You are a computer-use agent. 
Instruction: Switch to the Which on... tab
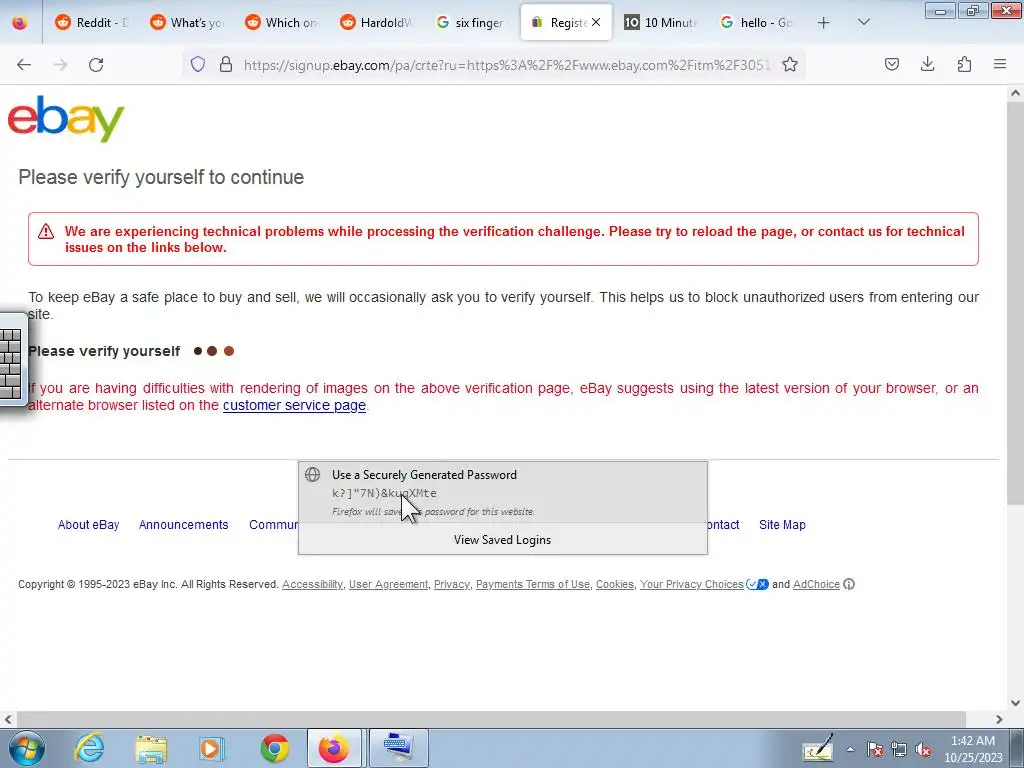pos(281,22)
